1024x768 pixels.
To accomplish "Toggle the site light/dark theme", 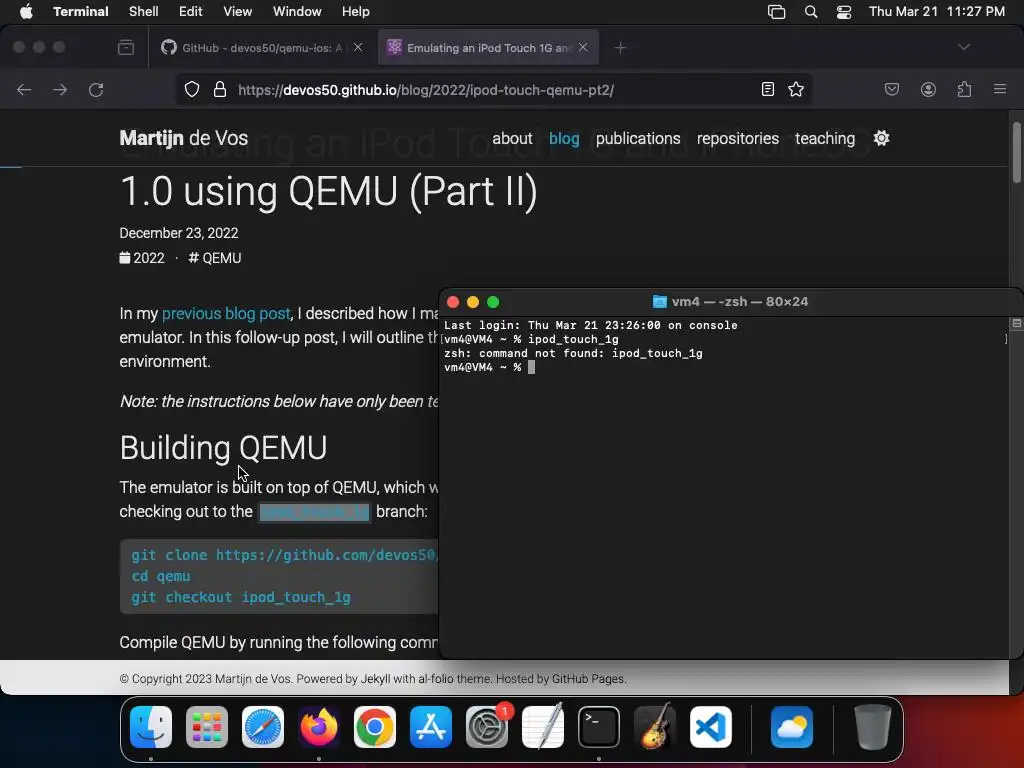I will pos(882,138).
